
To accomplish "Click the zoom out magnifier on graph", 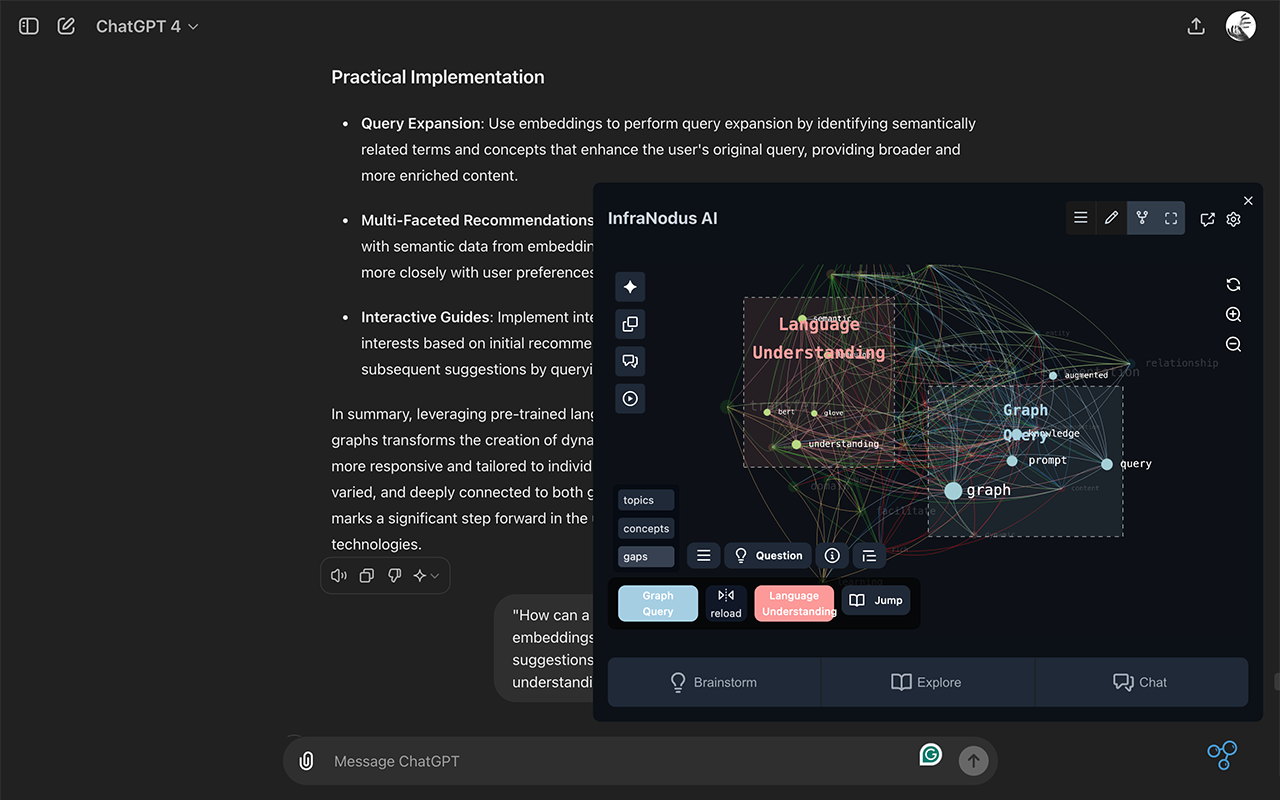I will 1233,345.
